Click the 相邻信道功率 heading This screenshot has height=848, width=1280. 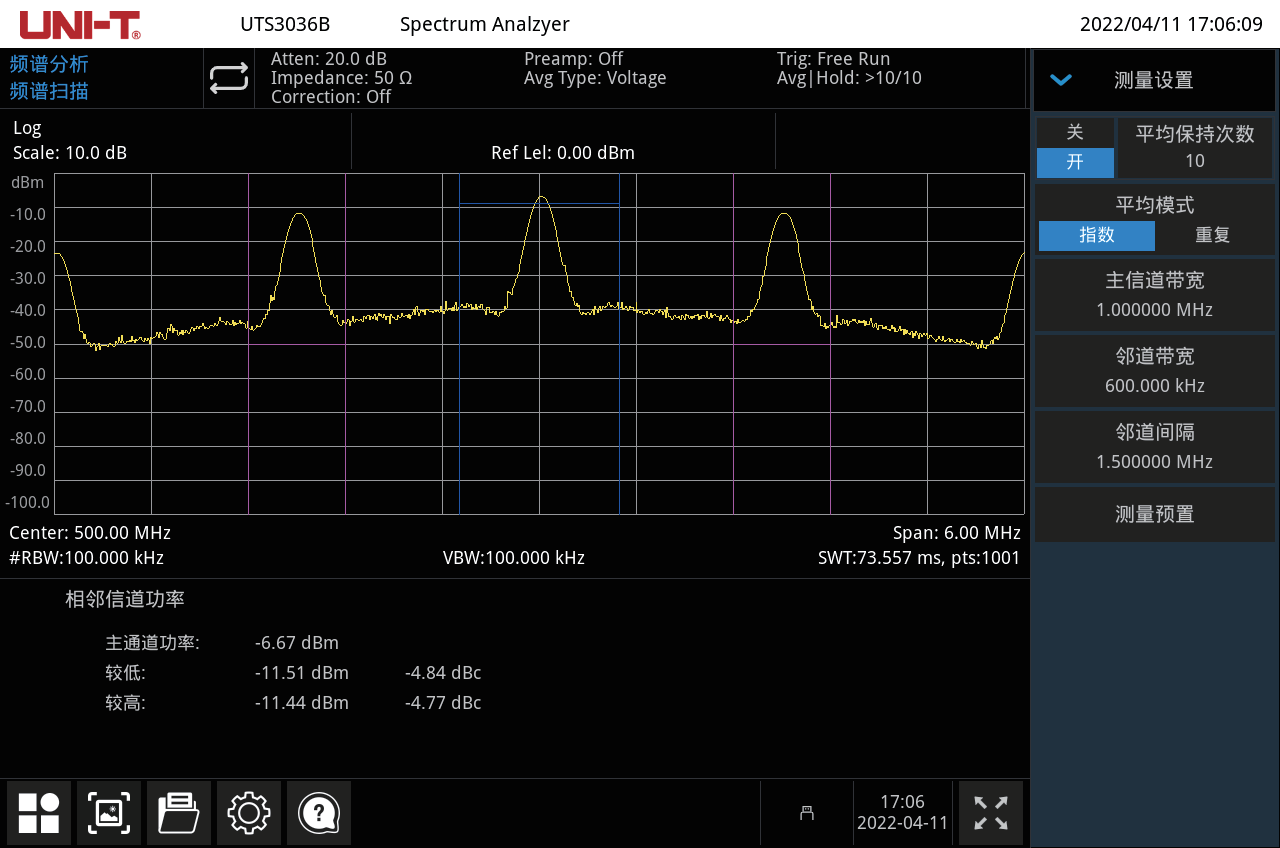pos(125,600)
